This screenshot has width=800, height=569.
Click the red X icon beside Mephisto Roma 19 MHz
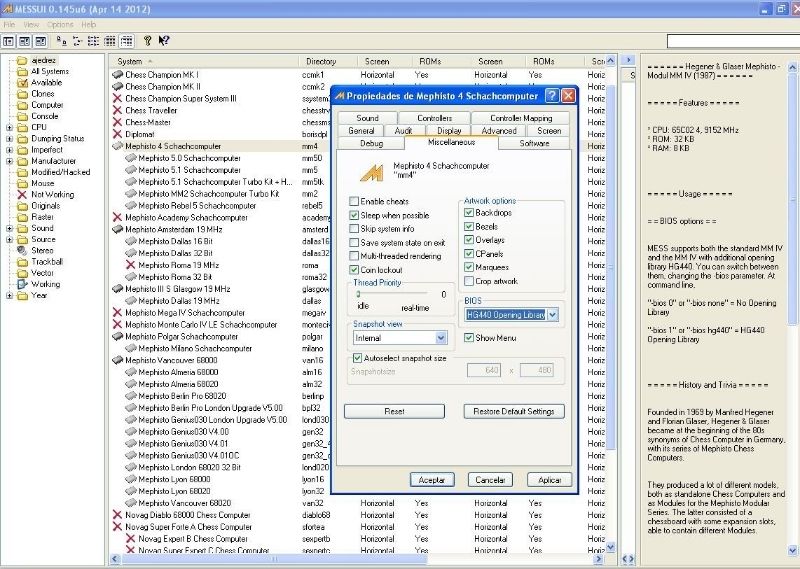(x=131, y=265)
